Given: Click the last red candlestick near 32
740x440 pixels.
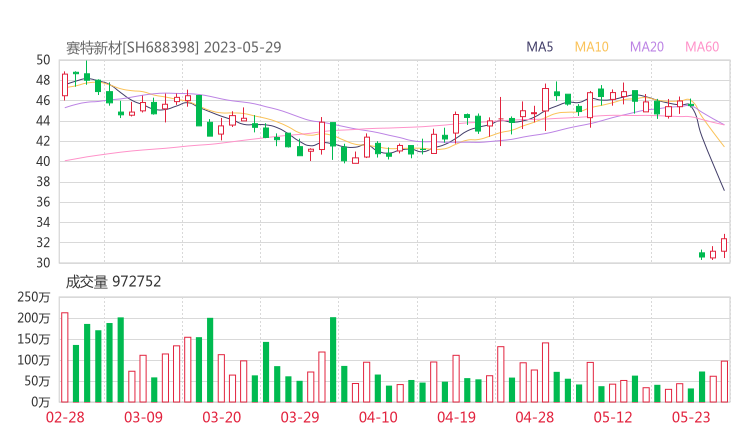Looking at the screenshot, I should coord(724,245).
